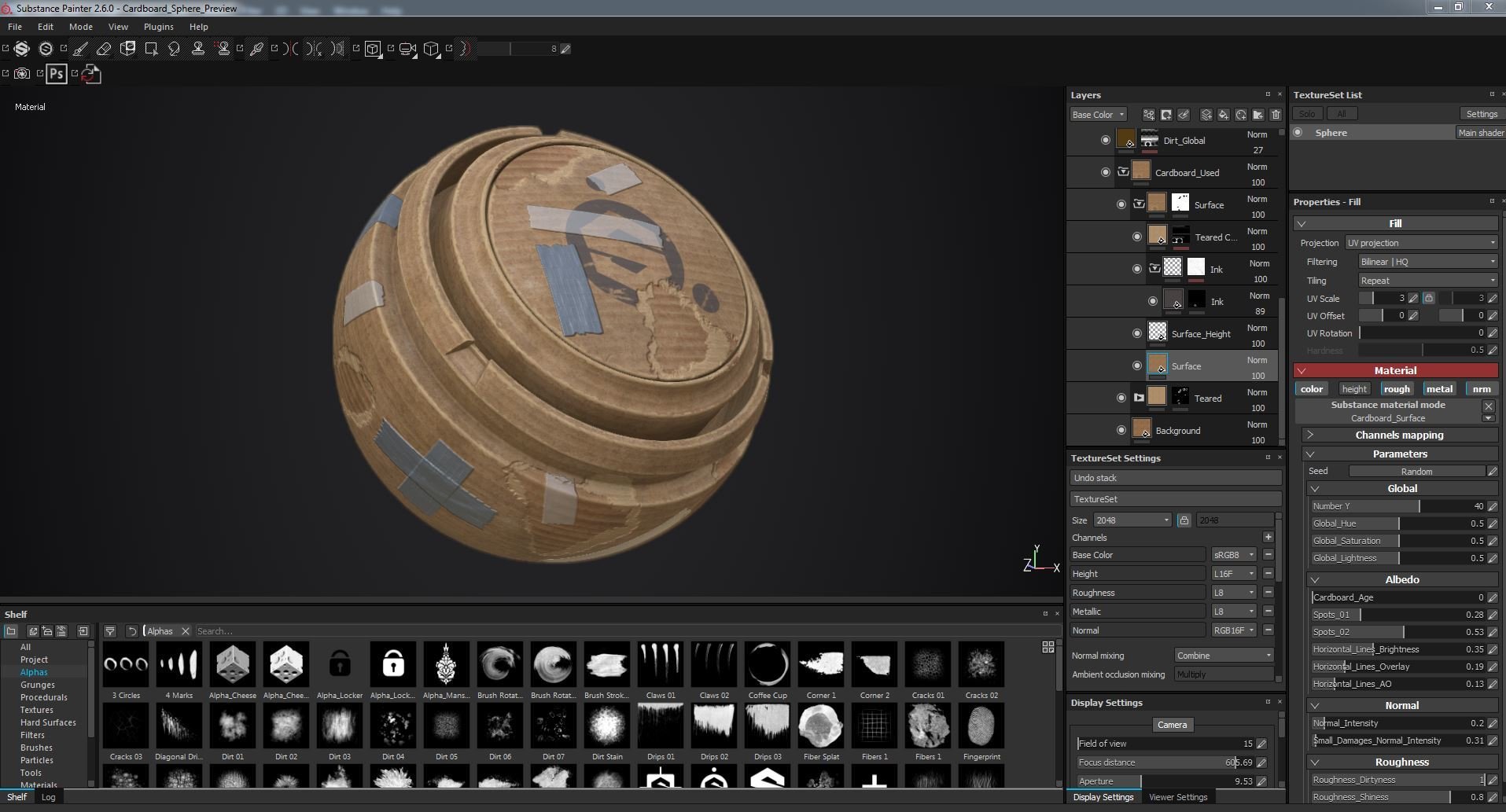Adjust the Spots_02 slider
This screenshot has width=1506, height=812.
tap(1397, 632)
